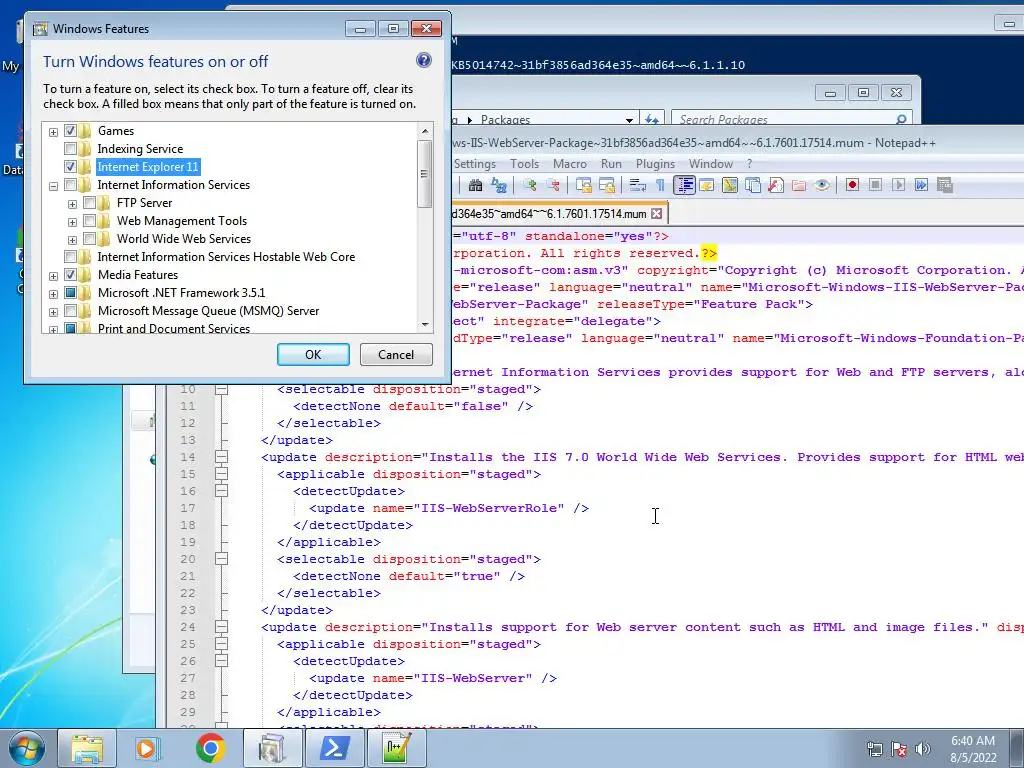This screenshot has height=768, width=1024.
Task: Click the run macro multiple times icon
Action: click(921, 185)
